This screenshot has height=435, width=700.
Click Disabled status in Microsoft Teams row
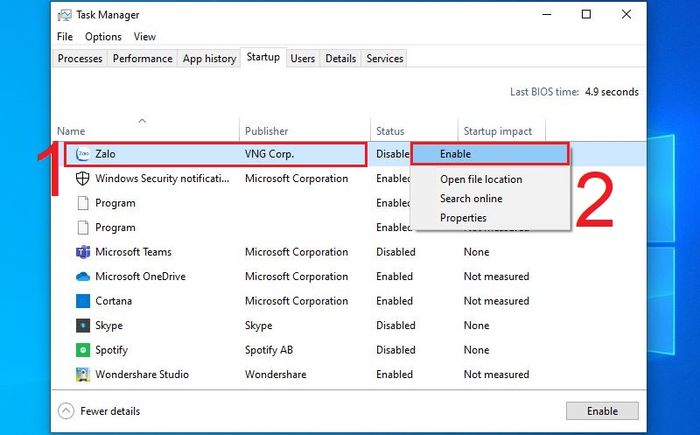tap(396, 252)
